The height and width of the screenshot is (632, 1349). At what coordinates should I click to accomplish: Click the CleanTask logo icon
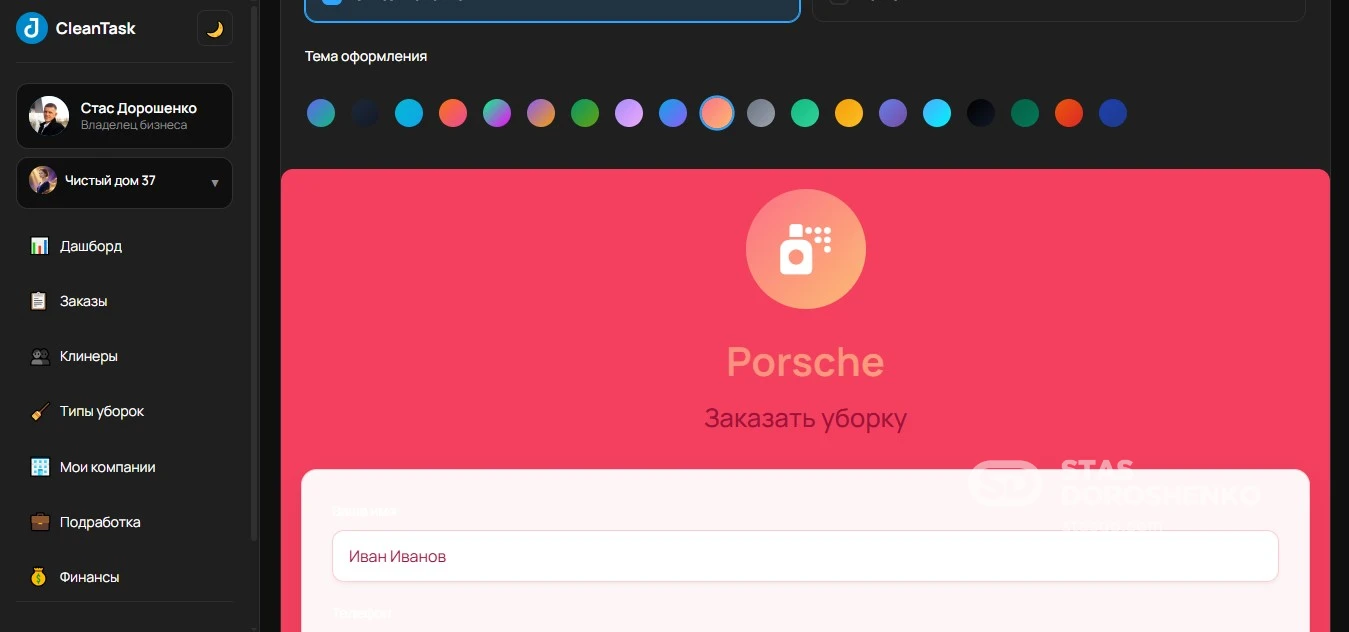coord(29,28)
